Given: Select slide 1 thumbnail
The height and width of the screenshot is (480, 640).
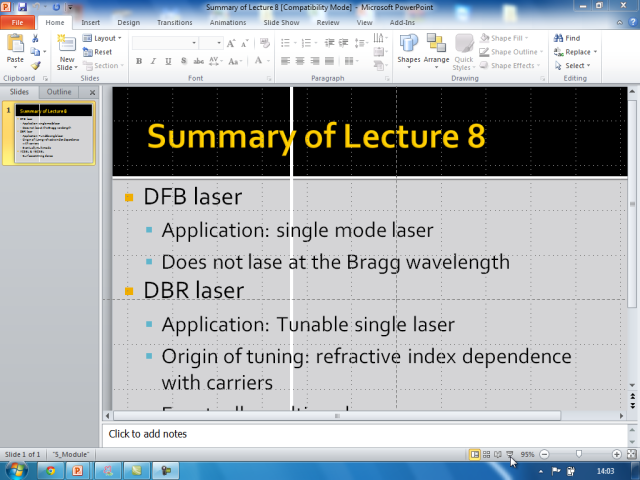Looking at the screenshot, I should (x=53, y=133).
